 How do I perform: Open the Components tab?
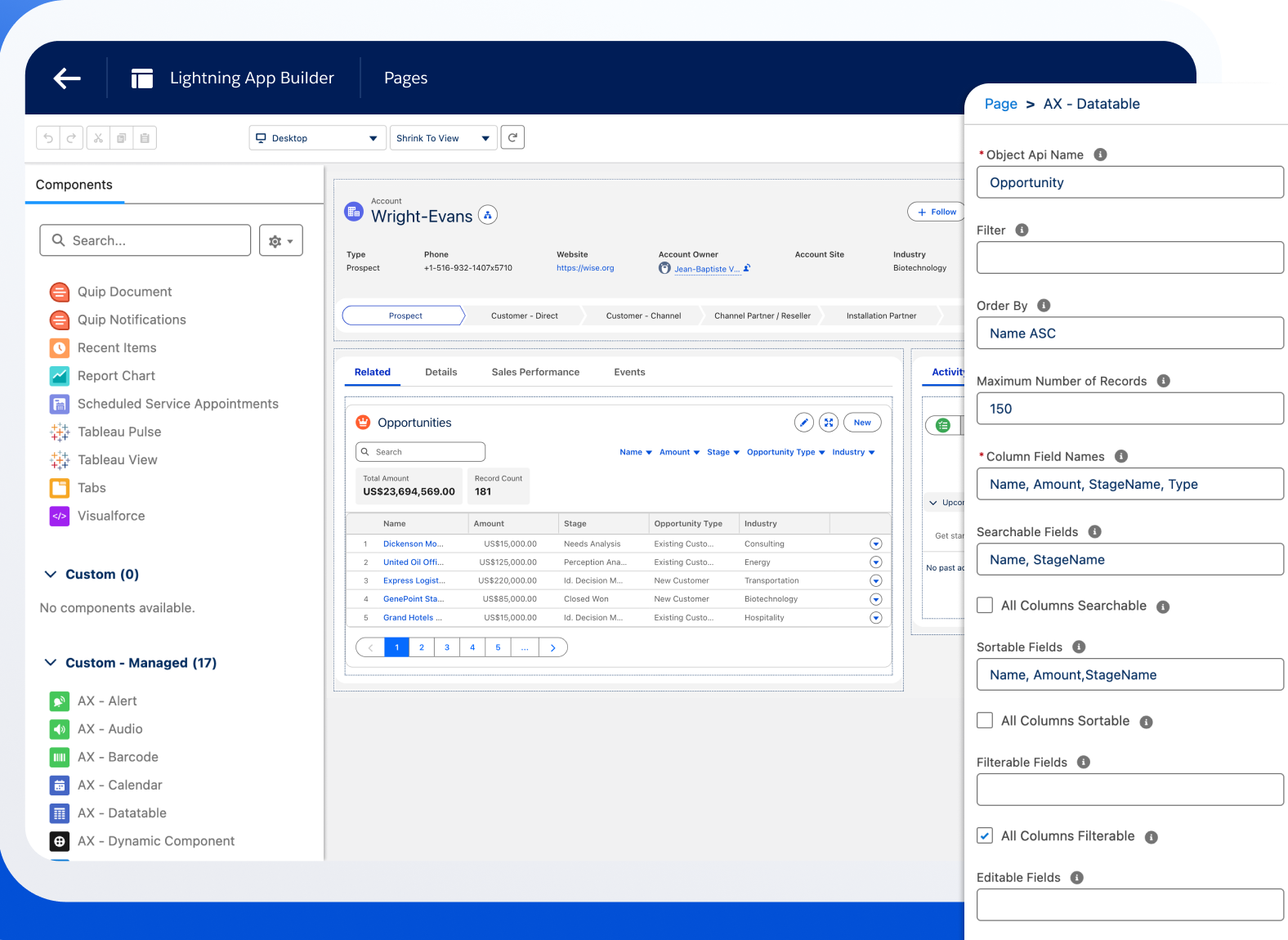[74, 185]
